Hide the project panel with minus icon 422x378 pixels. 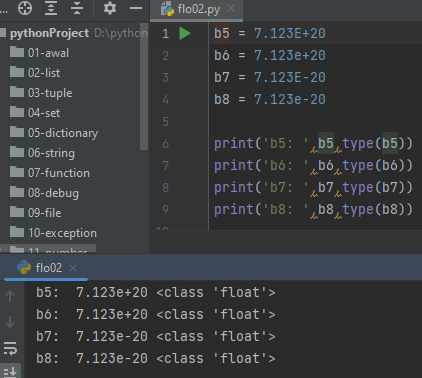point(136,8)
